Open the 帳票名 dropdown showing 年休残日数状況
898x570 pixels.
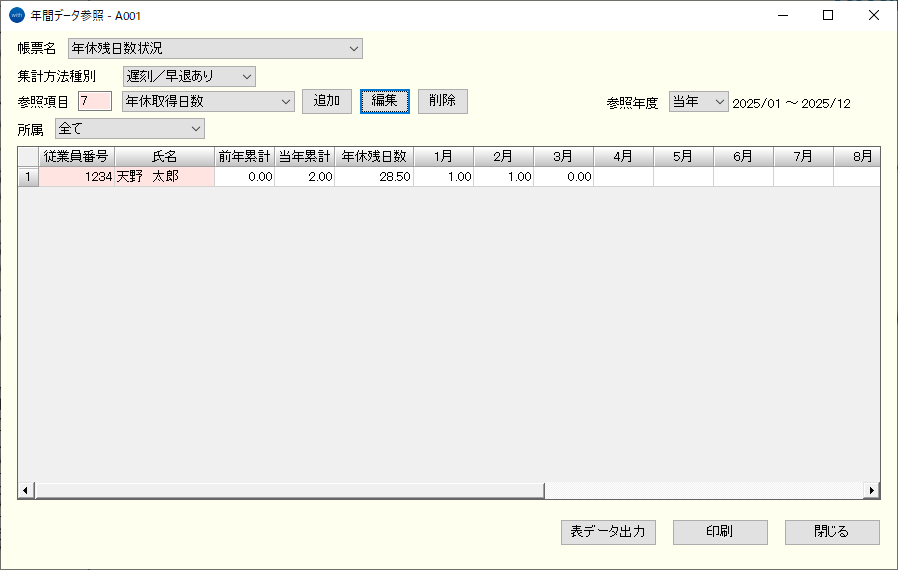215,49
